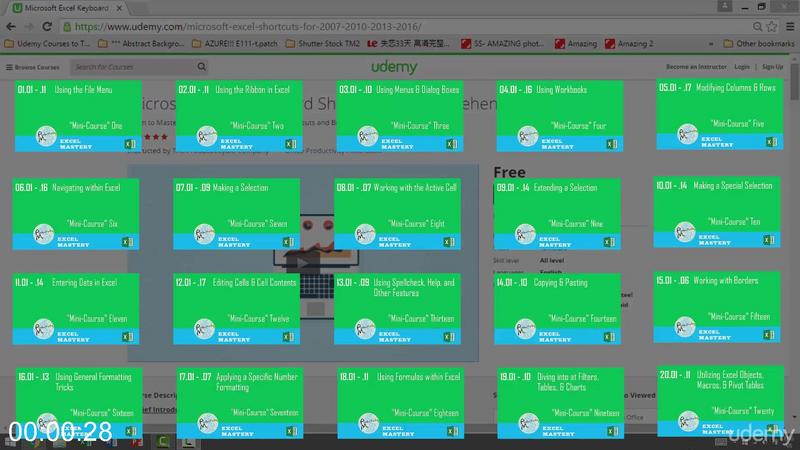The height and width of the screenshot is (450, 800).
Task: Select the Microsoft Excel Keyboard tab
Action: point(66,8)
